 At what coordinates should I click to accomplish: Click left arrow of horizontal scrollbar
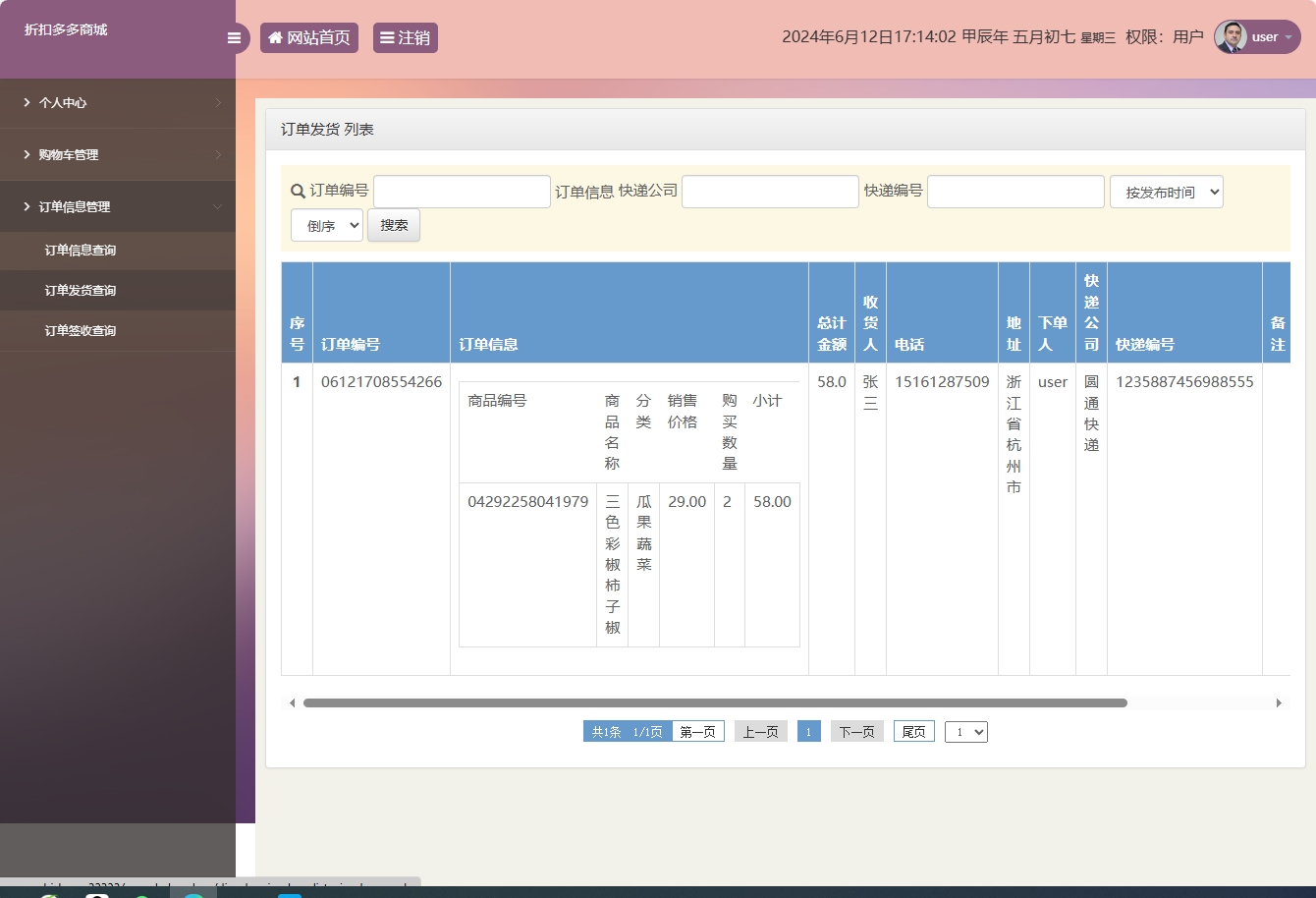[292, 703]
